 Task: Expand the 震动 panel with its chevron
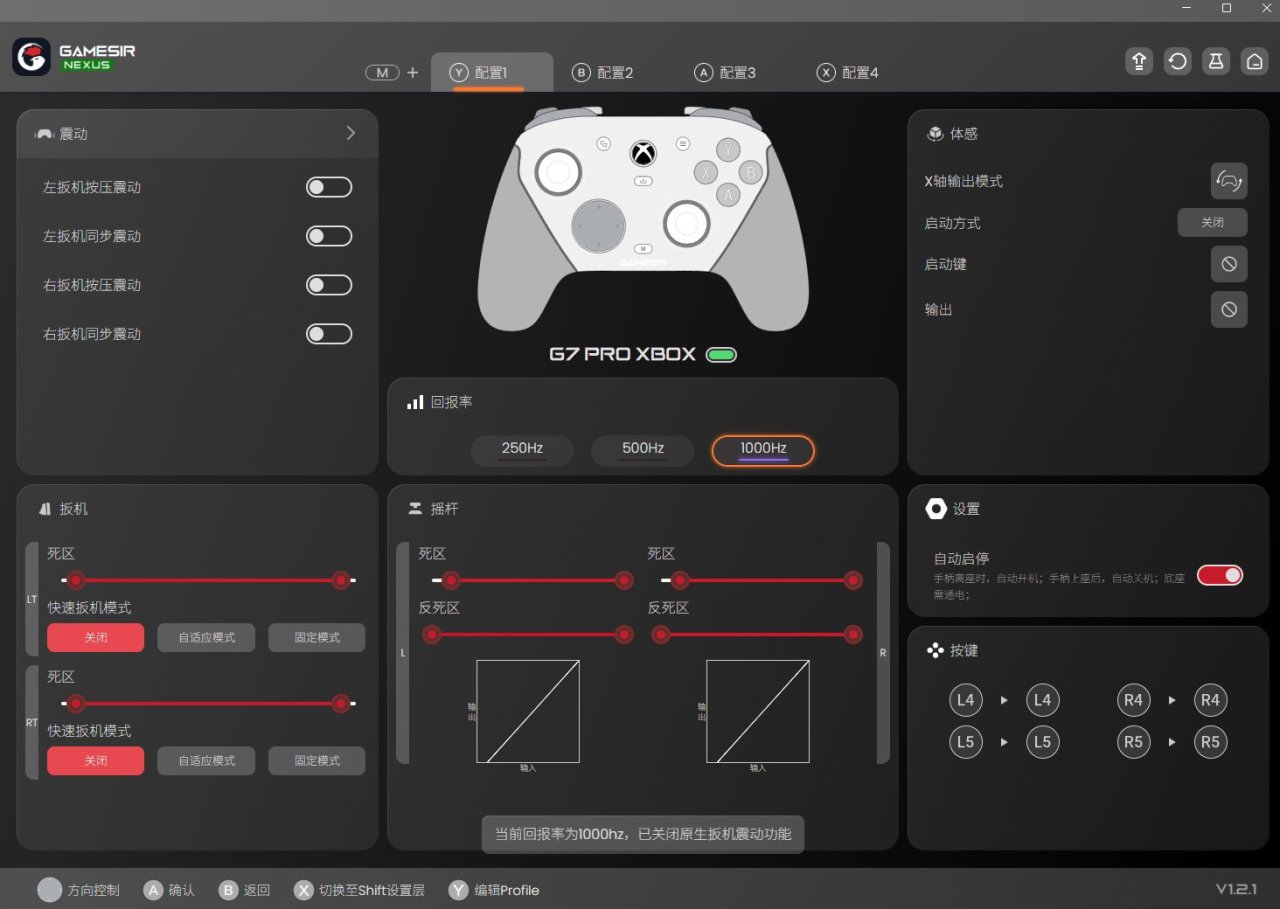tap(350, 133)
